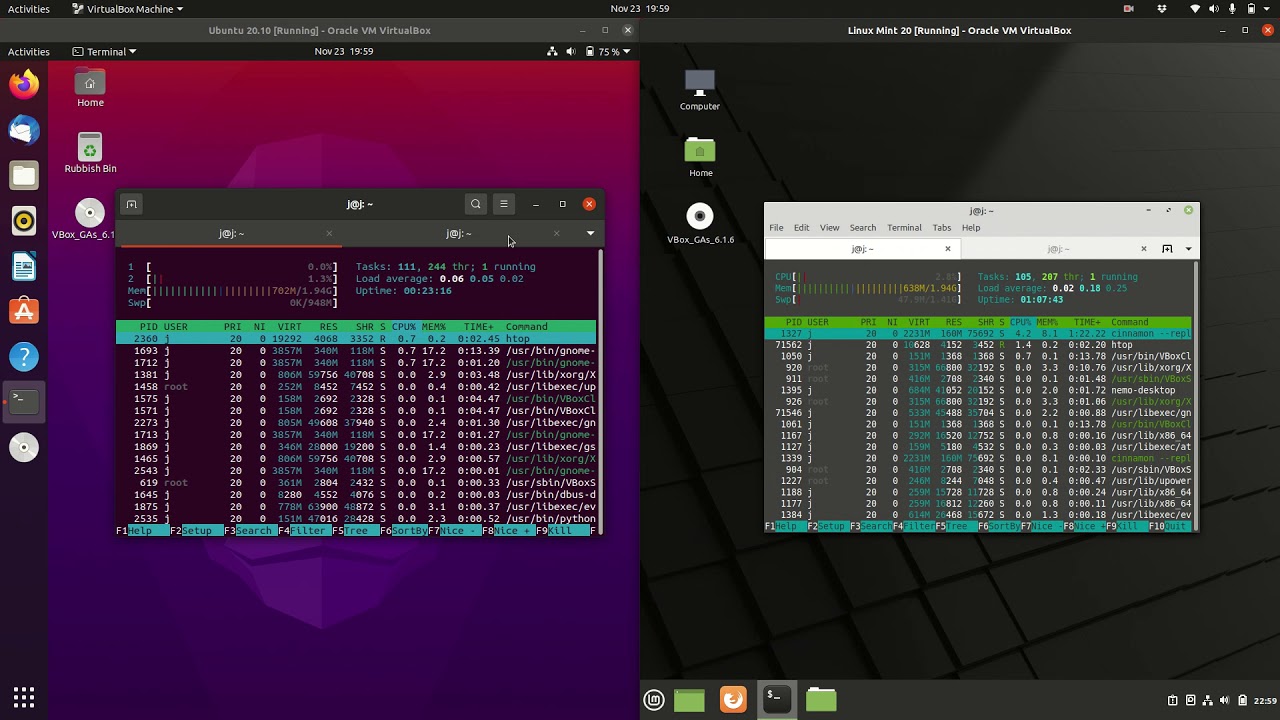Click MEM% column header in Mint htop
The height and width of the screenshot is (720, 1280).
click(x=1047, y=322)
